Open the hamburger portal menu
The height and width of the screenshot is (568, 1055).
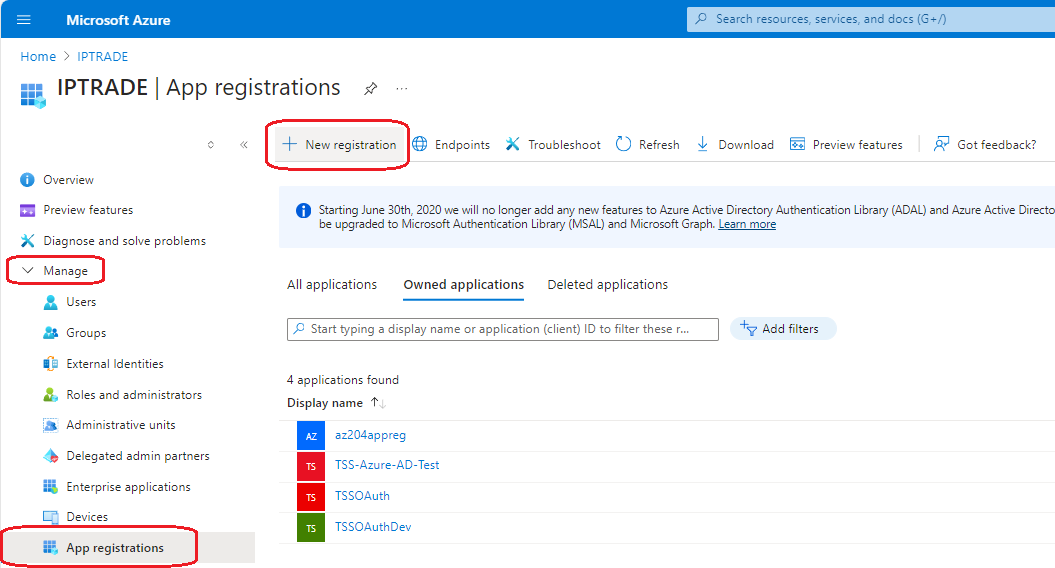point(24,20)
